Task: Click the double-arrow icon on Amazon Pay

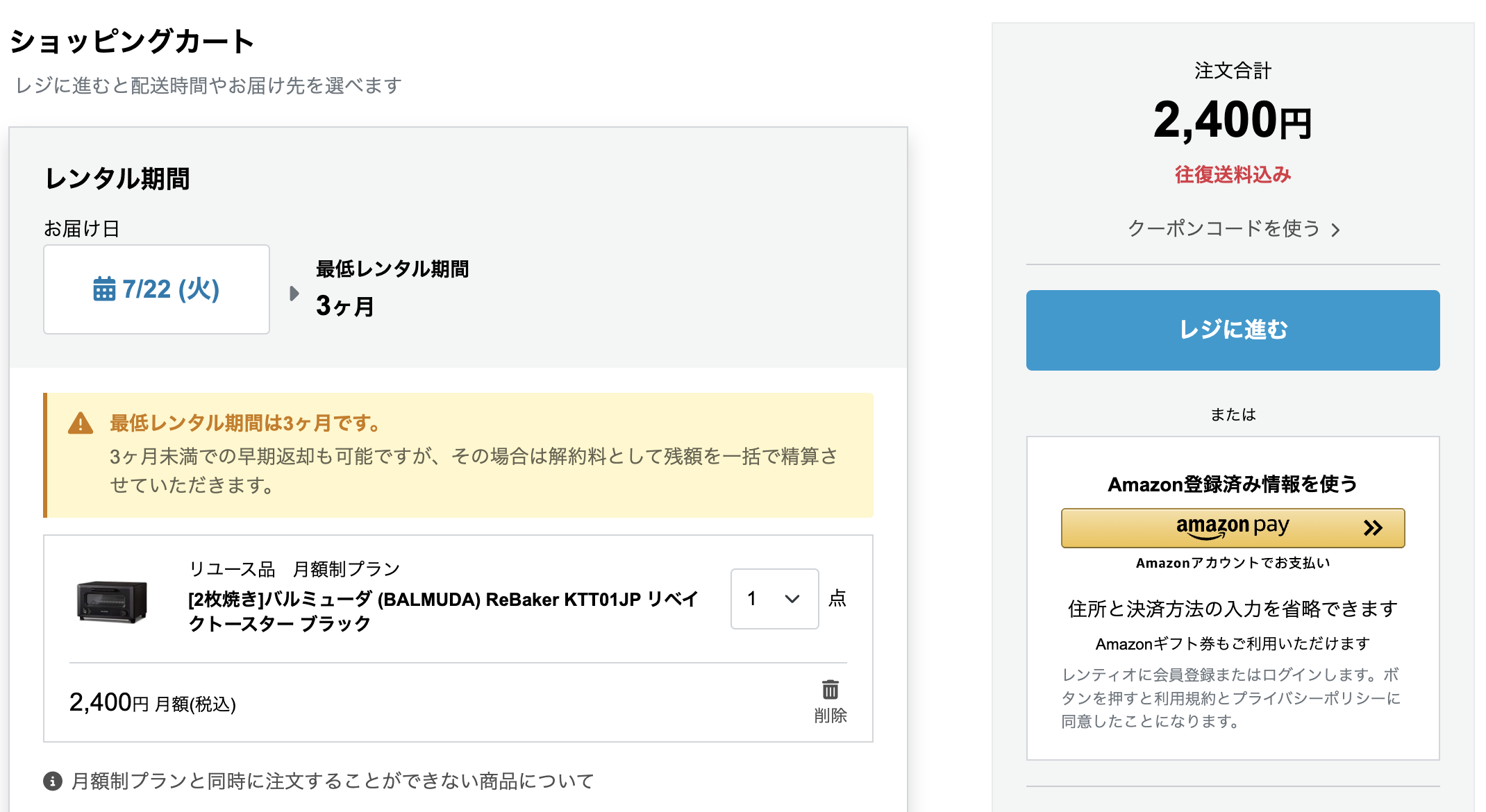Action: [1372, 528]
